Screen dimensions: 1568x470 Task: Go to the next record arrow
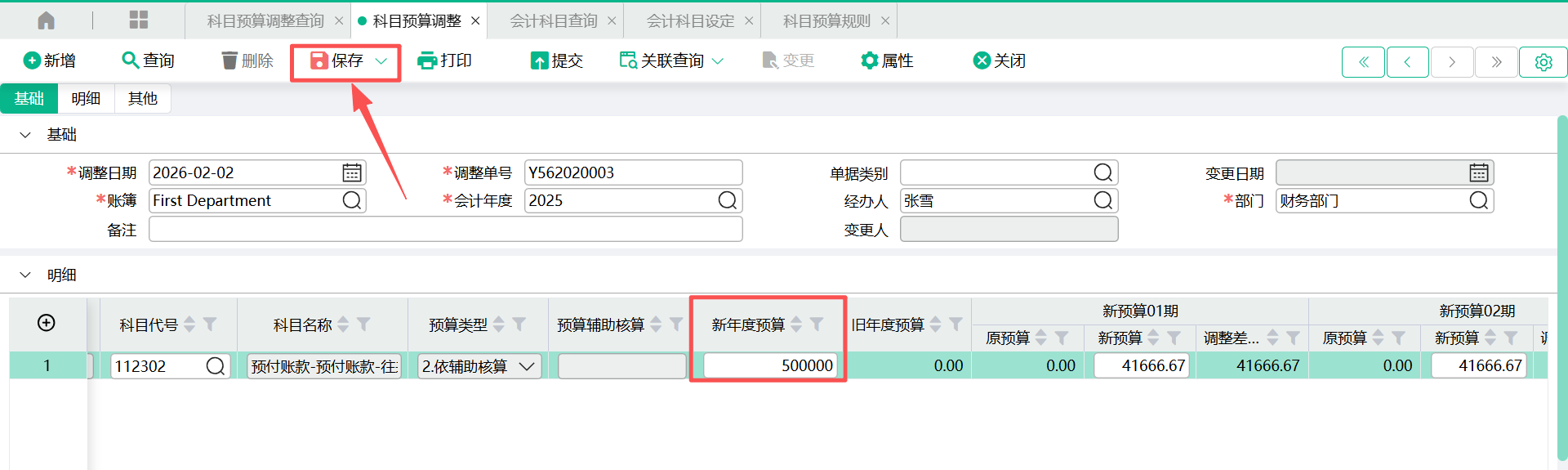pyautogui.click(x=1451, y=62)
